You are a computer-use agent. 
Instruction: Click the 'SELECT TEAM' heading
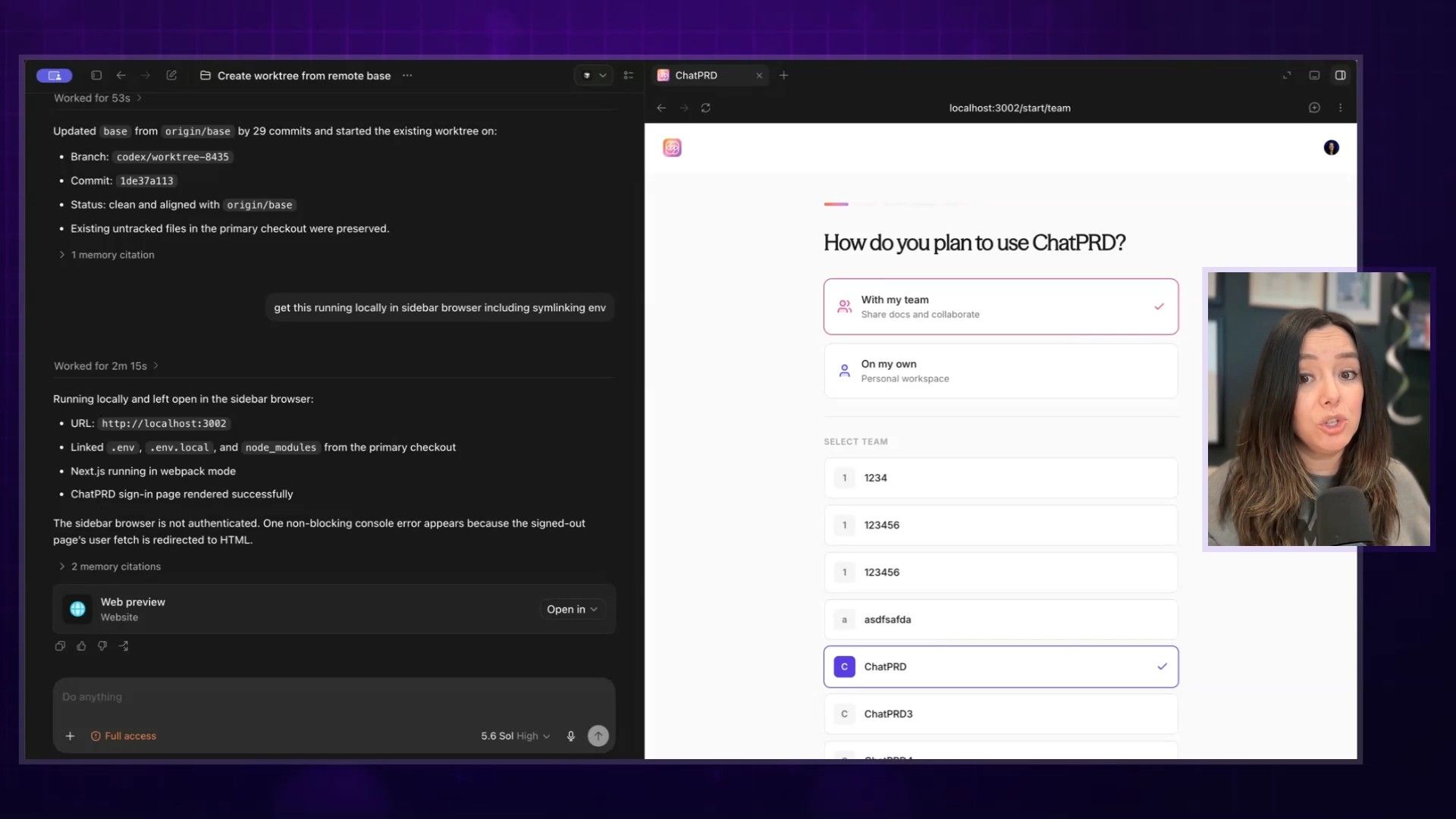coord(855,441)
